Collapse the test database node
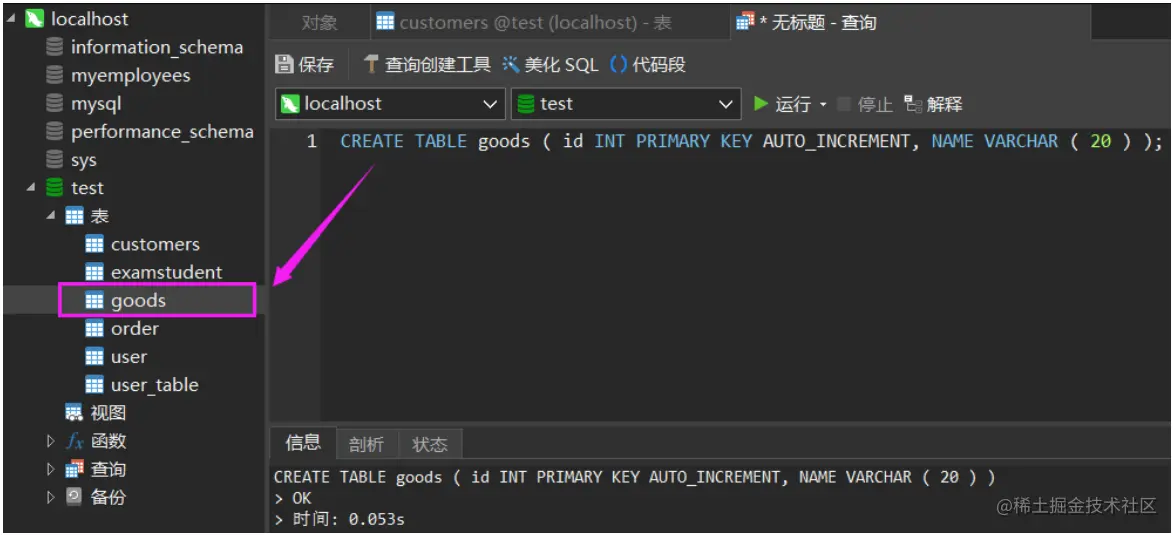This screenshot has height=535, width=1176. click(x=31, y=188)
